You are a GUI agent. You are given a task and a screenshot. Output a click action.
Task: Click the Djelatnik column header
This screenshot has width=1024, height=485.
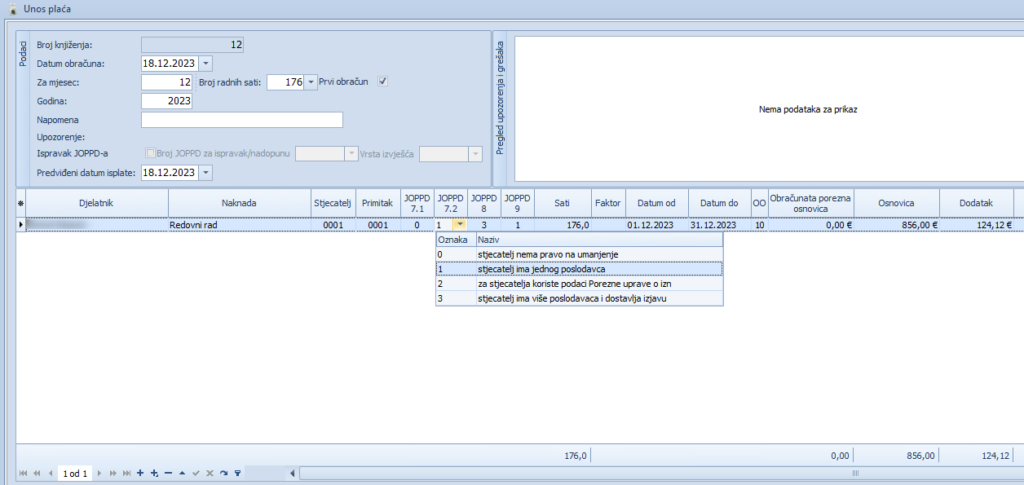96,203
